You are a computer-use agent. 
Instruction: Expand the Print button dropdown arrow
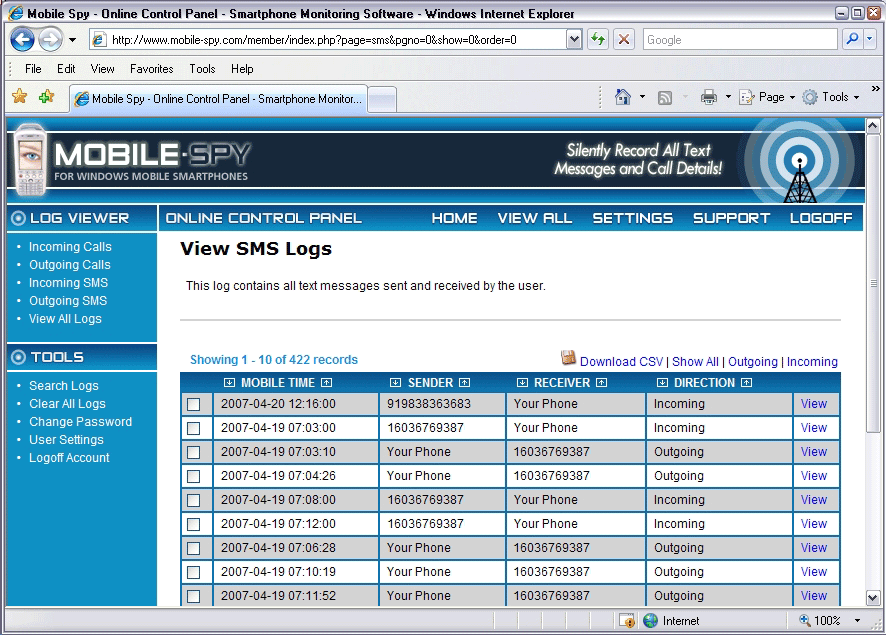click(728, 97)
